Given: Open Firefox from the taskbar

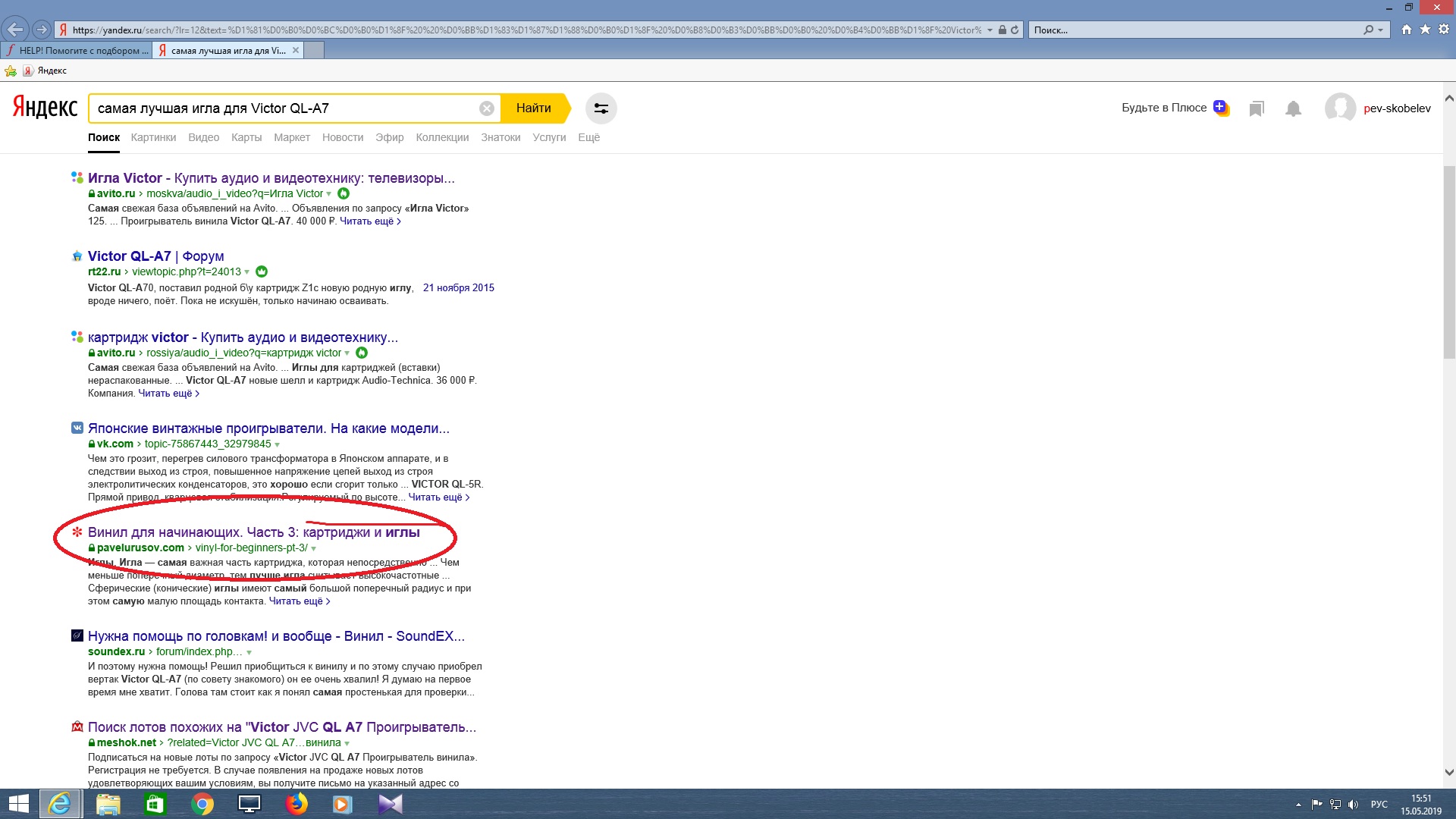Looking at the screenshot, I should click(x=297, y=804).
